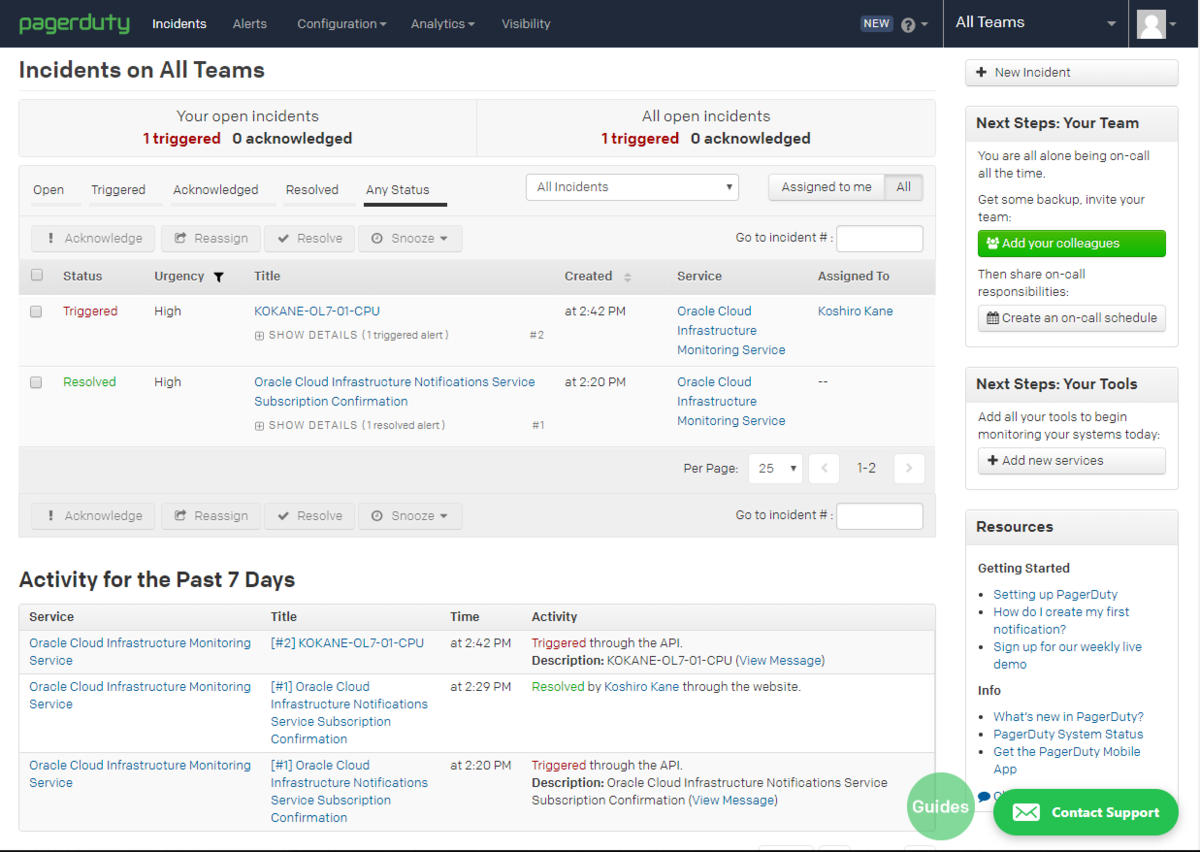The width and height of the screenshot is (1200, 852).
Task: Click Add new services button
Action: pyautogui.click(x=1071, y=461)
